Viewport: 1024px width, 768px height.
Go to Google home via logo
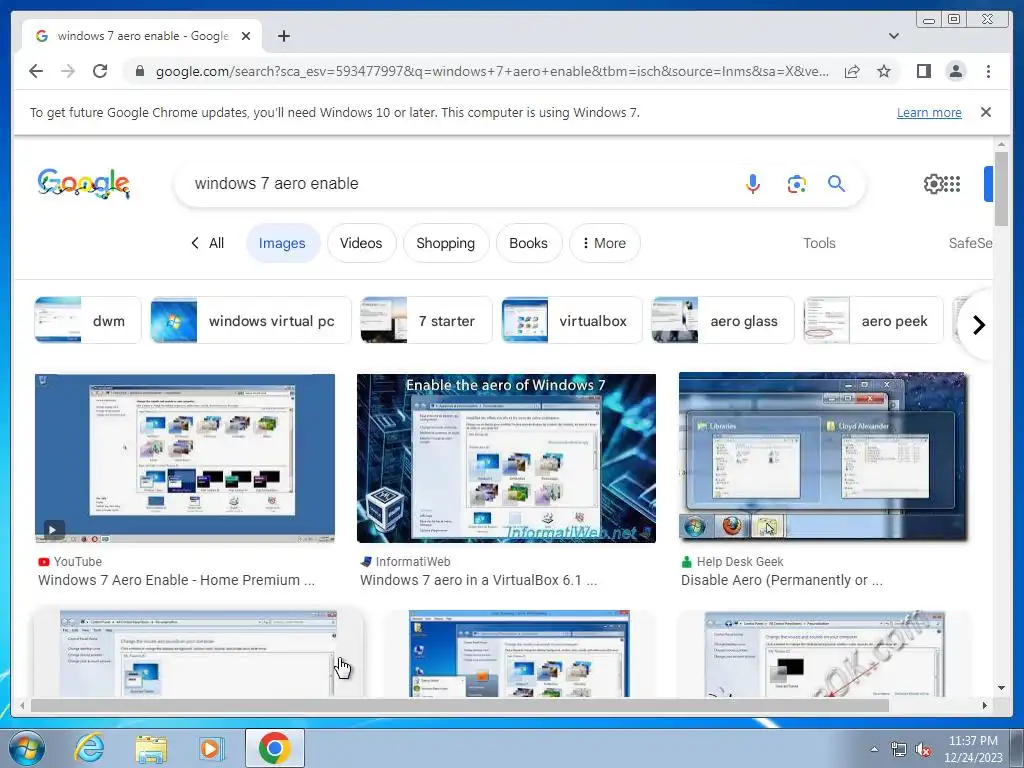[x=84, y=184]
